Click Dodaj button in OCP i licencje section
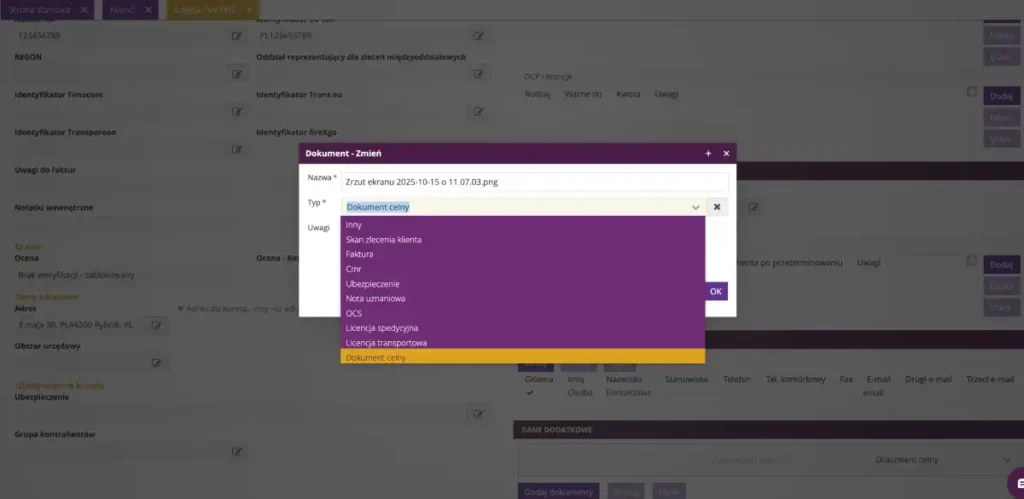The width and height of the screenshot is (1024, 499). (x=1000, y=96)
